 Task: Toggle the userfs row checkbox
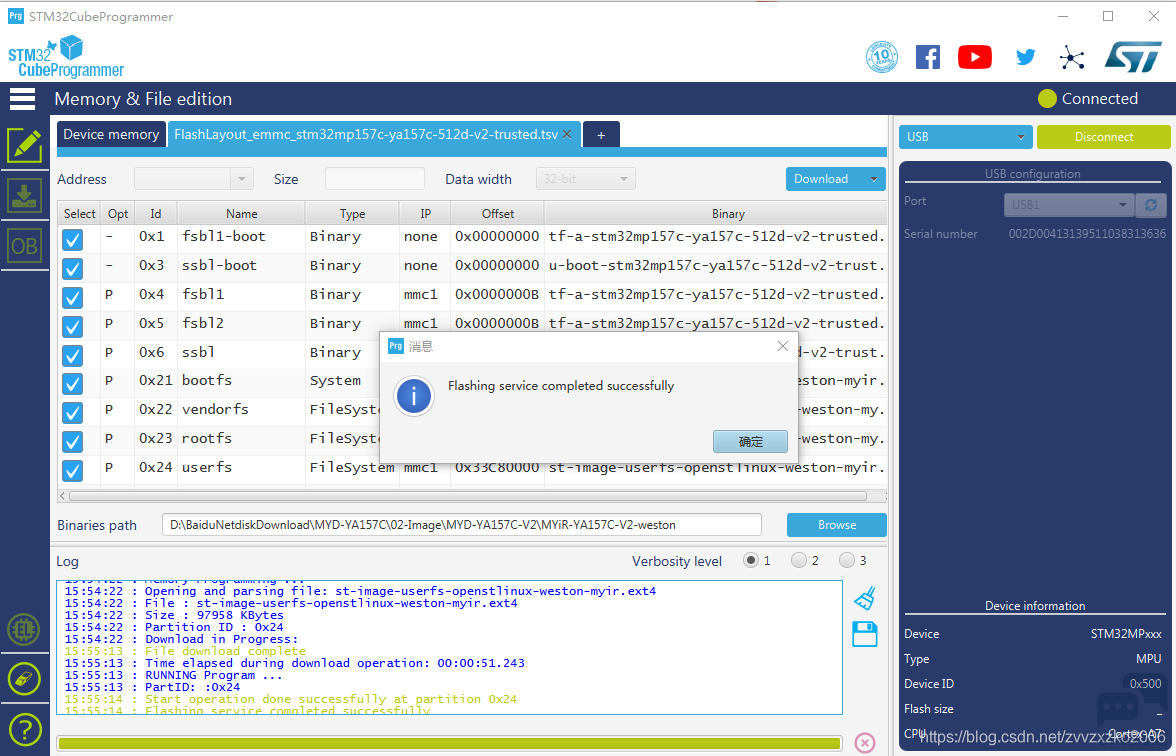[73, 470]
